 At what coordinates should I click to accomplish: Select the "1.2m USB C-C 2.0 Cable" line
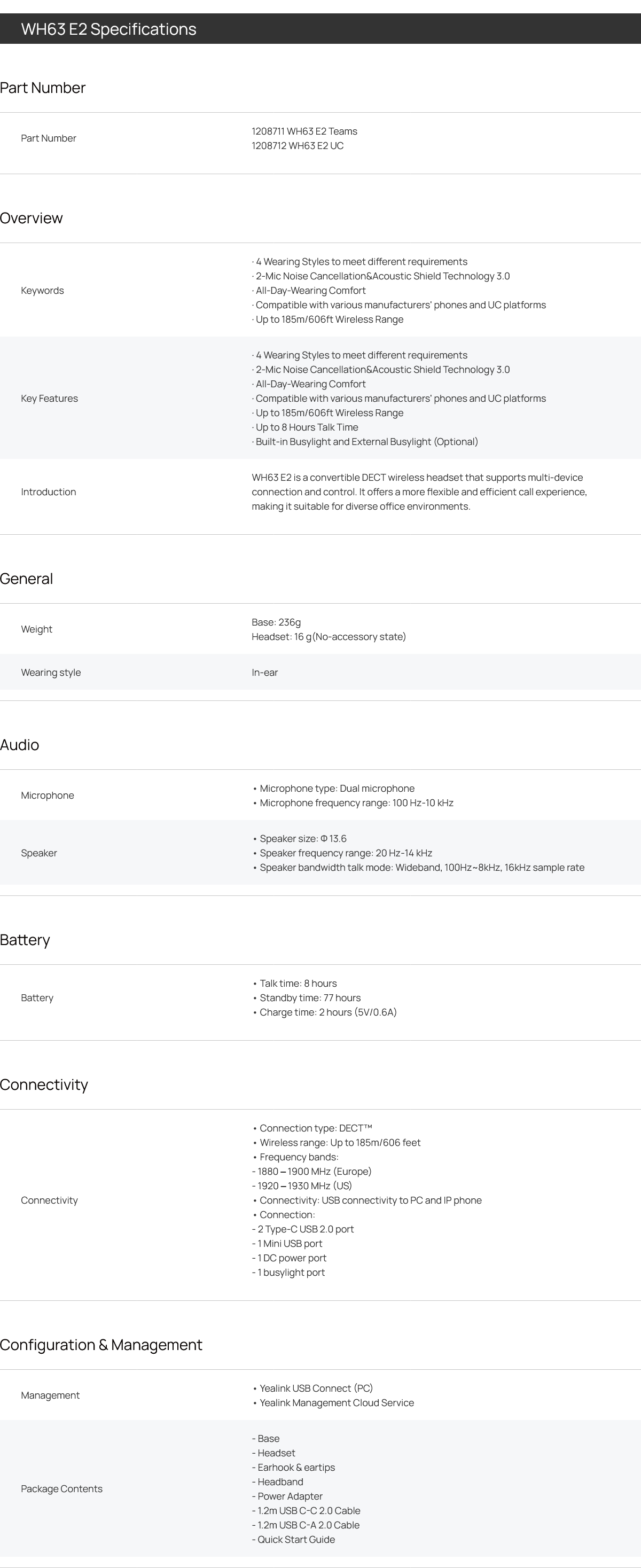click(x=306, y=1511)
